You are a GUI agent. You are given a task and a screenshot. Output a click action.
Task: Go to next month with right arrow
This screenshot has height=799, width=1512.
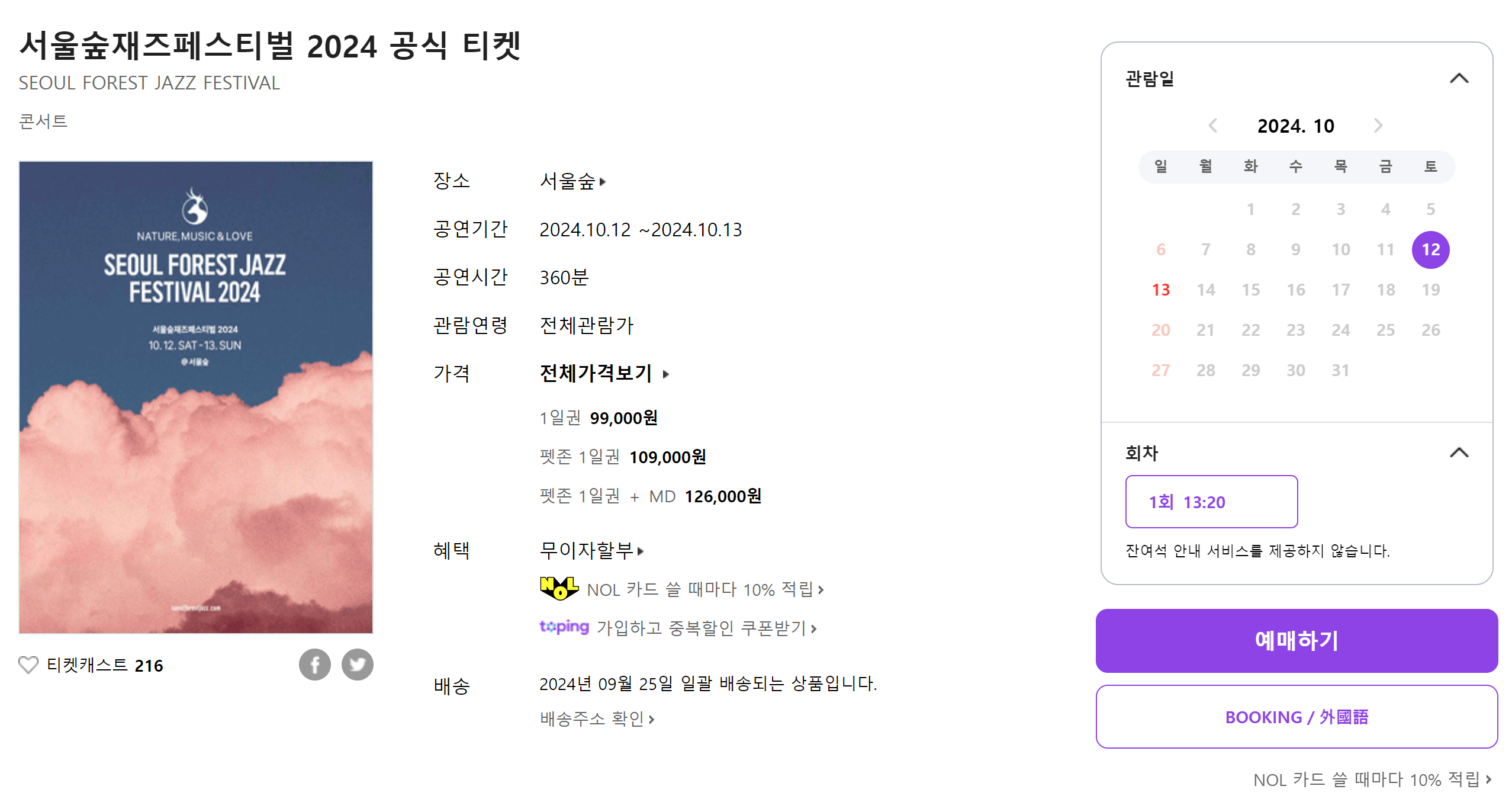click(x=1379, y=126)
